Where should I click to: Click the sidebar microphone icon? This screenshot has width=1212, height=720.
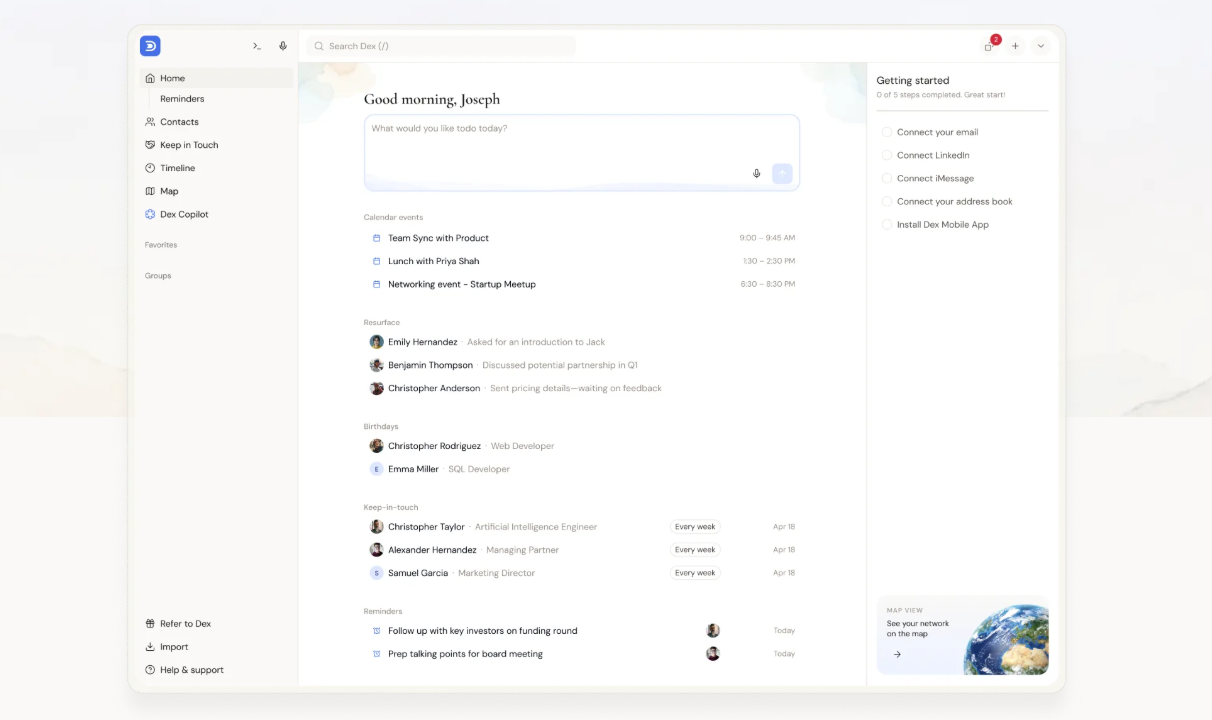[x=283, y=46]
